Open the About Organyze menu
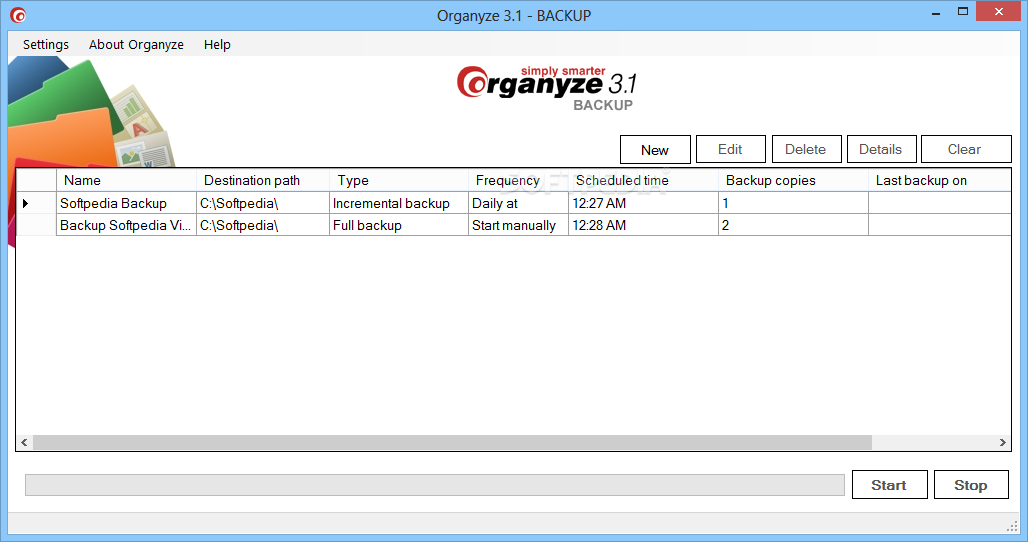 pyautogui.click(x=136, y=45)
